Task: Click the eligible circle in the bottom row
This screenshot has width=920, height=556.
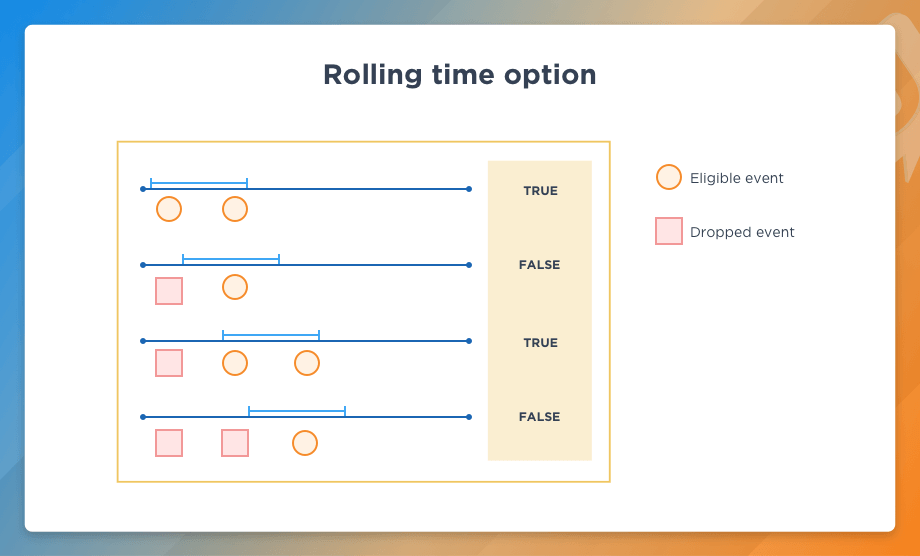Action: (305, 443)
